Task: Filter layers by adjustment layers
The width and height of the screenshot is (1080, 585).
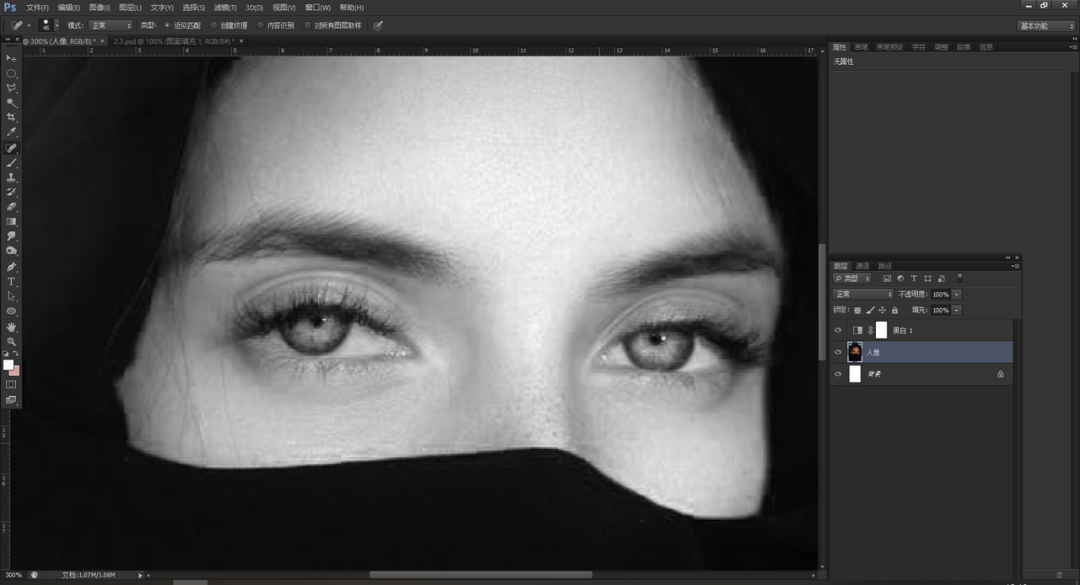Action: (x=900, y=278)
